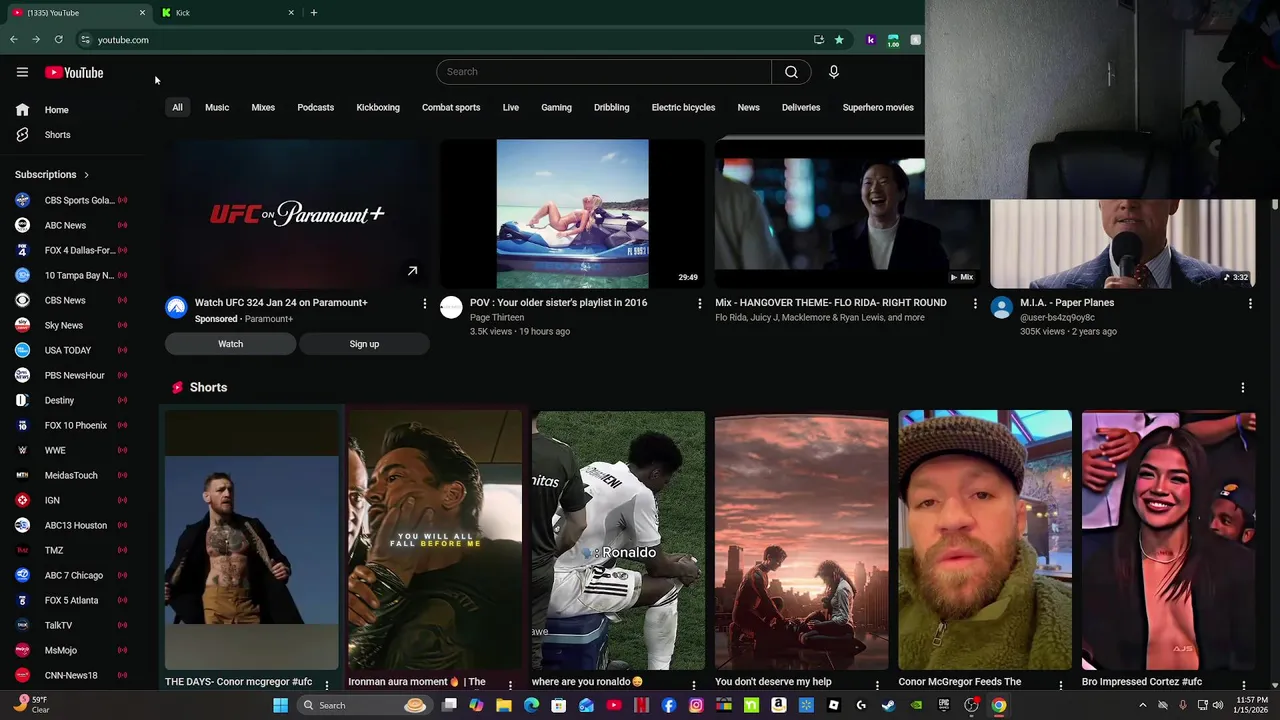Viewport: 1280px width, 720px height.
Task: Click inside the YouTube search field
Action: pos(604,72)
